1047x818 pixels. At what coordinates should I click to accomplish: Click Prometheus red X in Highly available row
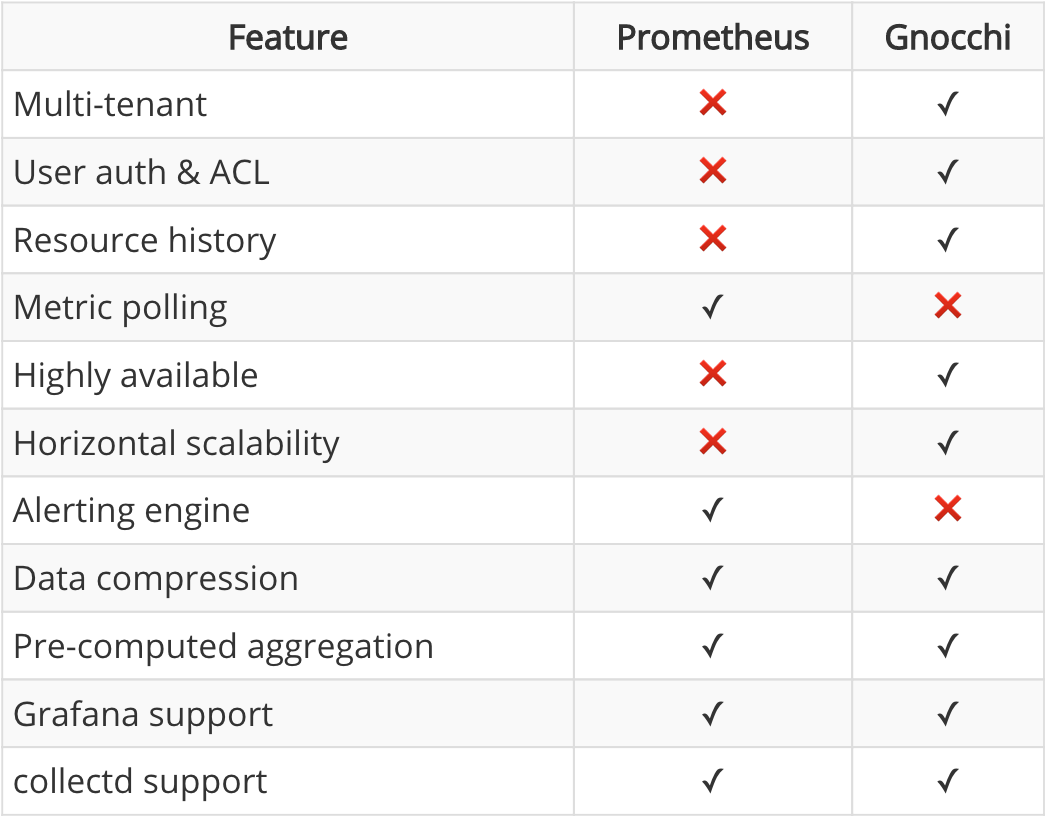click(x=713, y=374)
